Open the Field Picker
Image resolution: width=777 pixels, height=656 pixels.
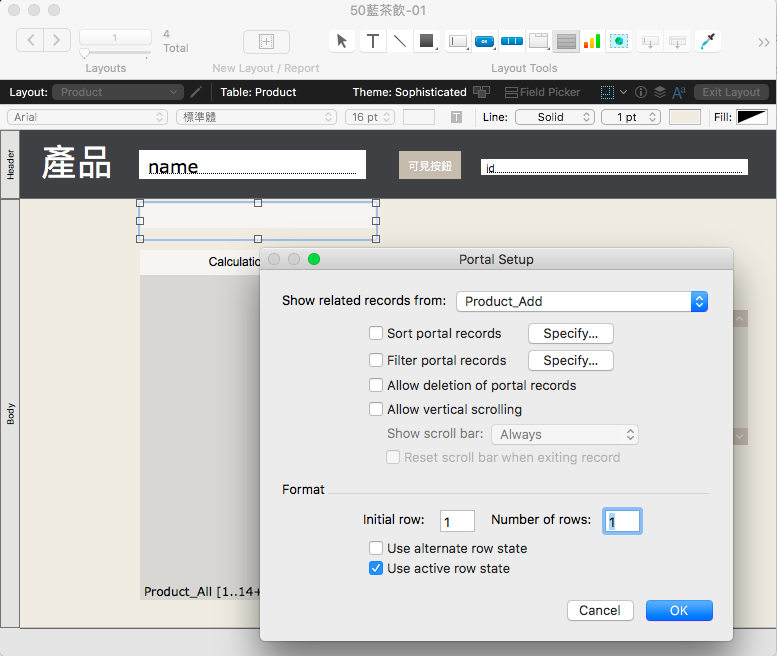click(542, 92)
